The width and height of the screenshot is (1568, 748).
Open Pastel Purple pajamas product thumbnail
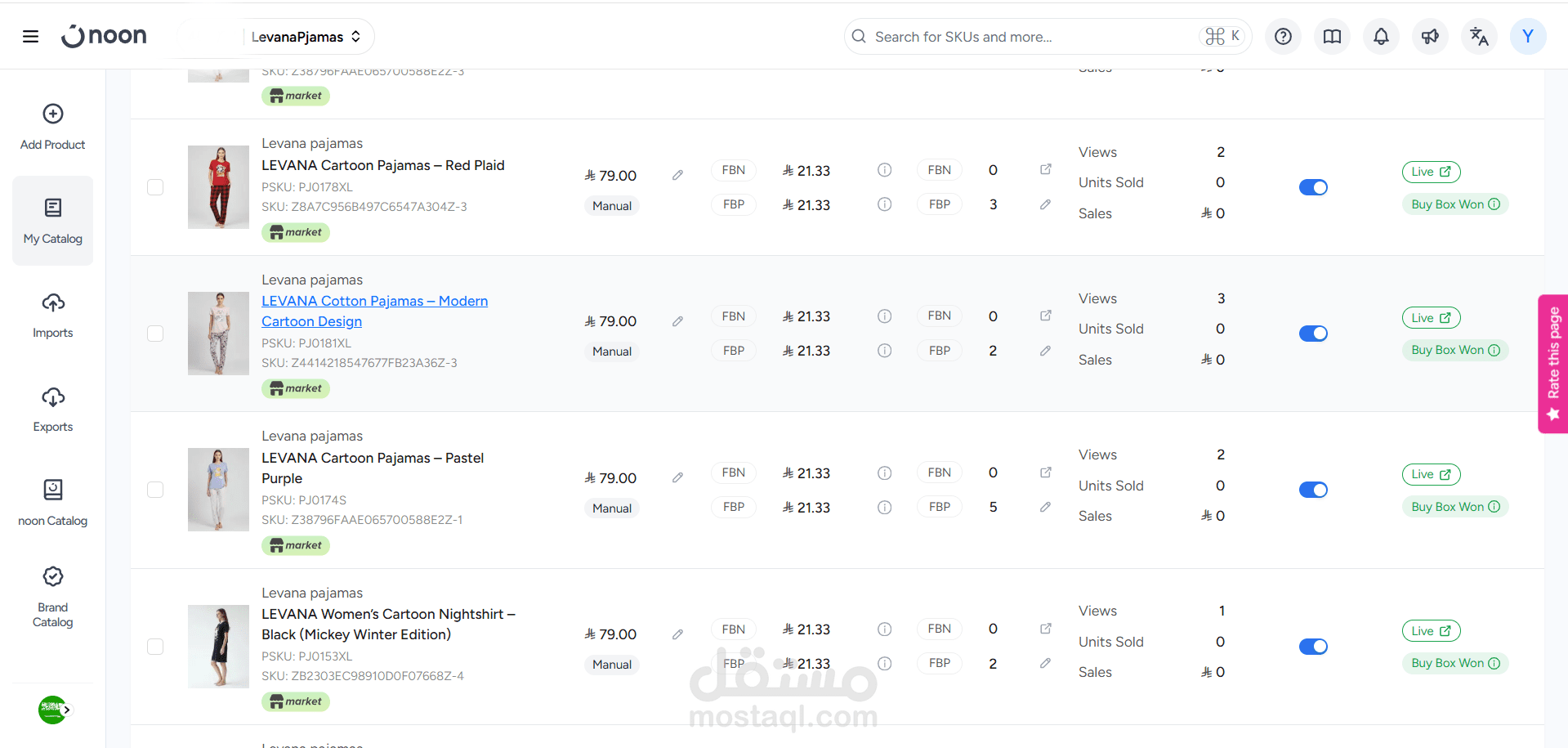218,490
